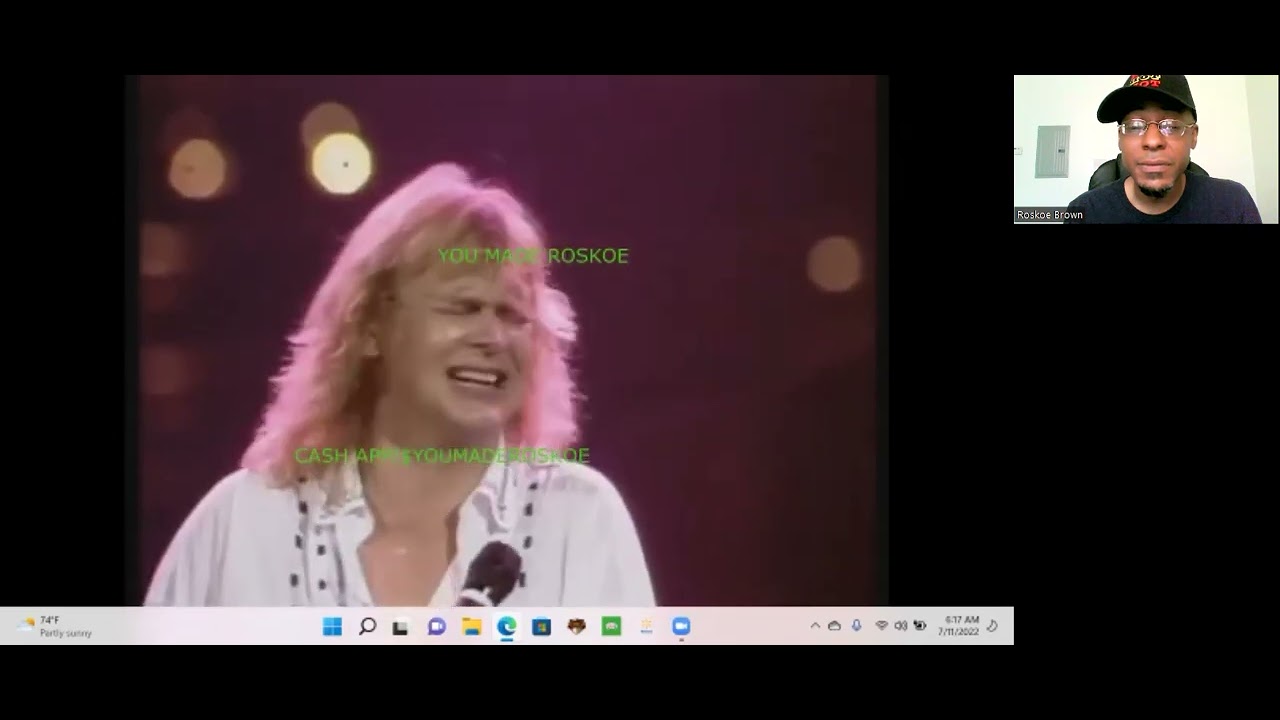Open the OneDrive cloud tray icon
Image resolution: width=1280 pixels, height=720 pixels.
coord(834,626)
